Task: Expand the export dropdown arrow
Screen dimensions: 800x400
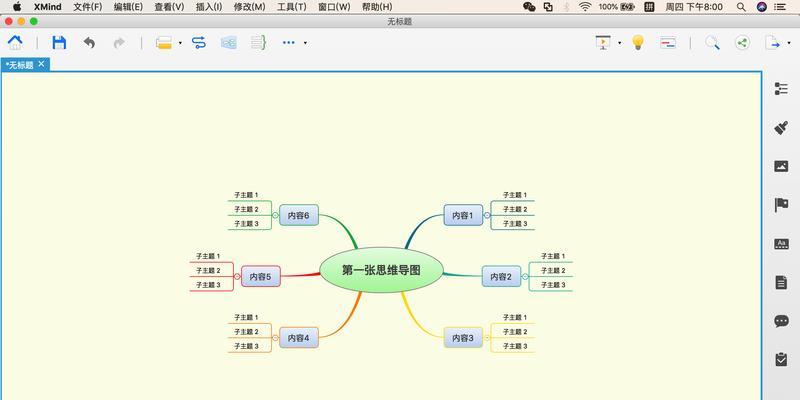Action: point(789,43)
